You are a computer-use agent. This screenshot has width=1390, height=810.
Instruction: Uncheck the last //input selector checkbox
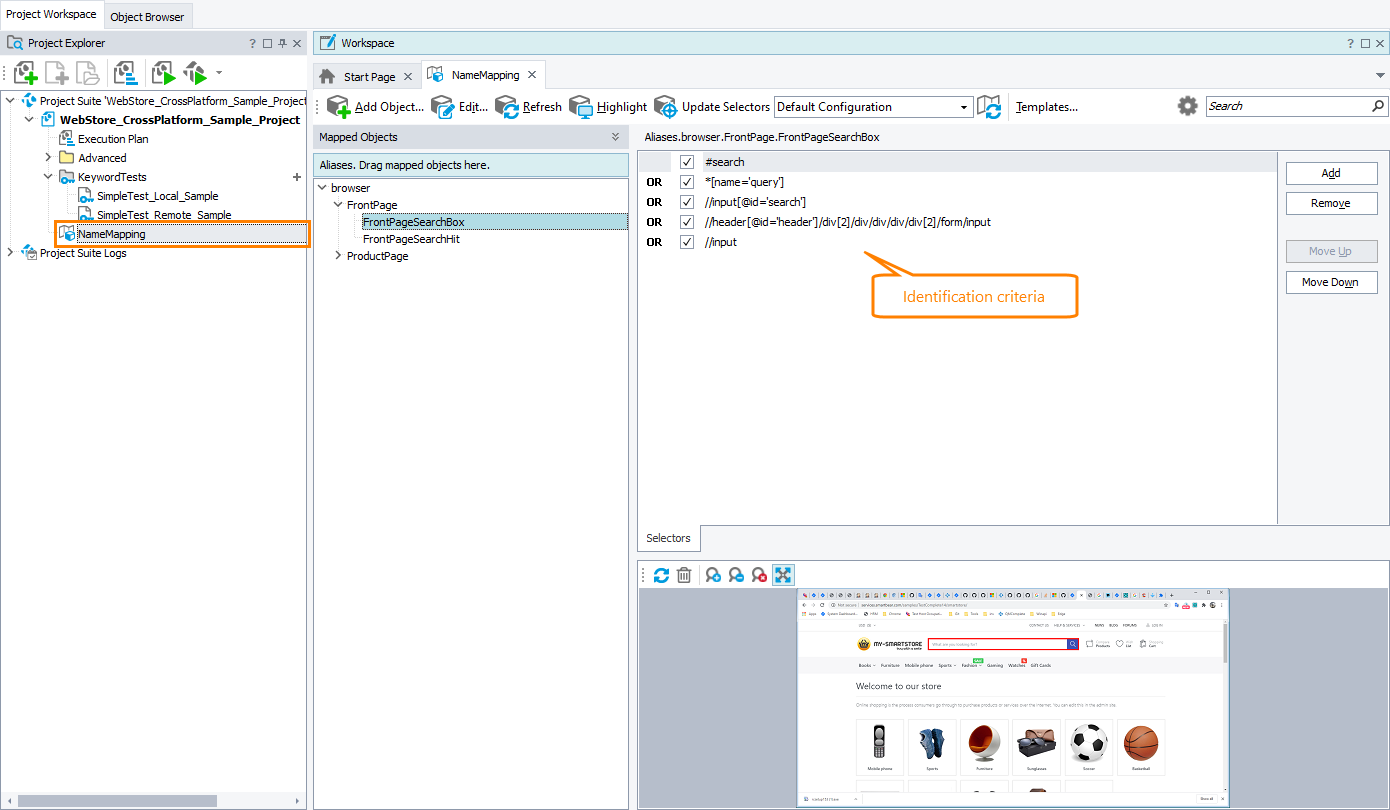click(686, 241)
